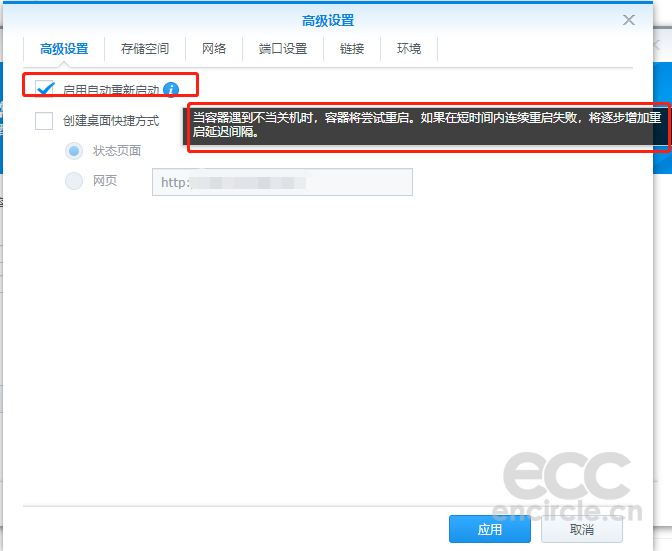672x551 pixels.
Task: Click the 应用 button
Action: (x=489, y=530)
